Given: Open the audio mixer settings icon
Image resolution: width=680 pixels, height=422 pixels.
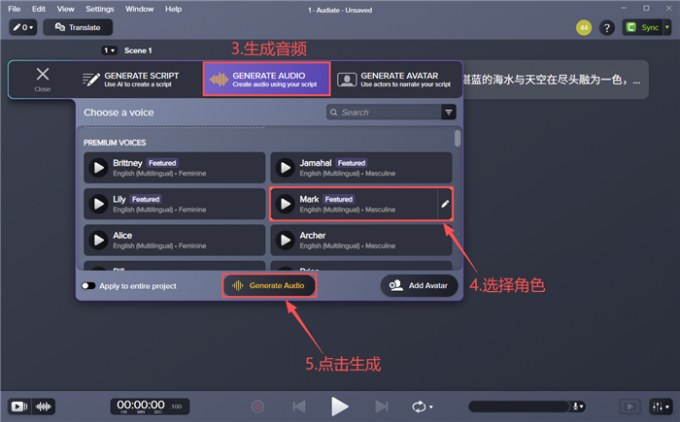Looking at the screenshot, I should [661, 406].
